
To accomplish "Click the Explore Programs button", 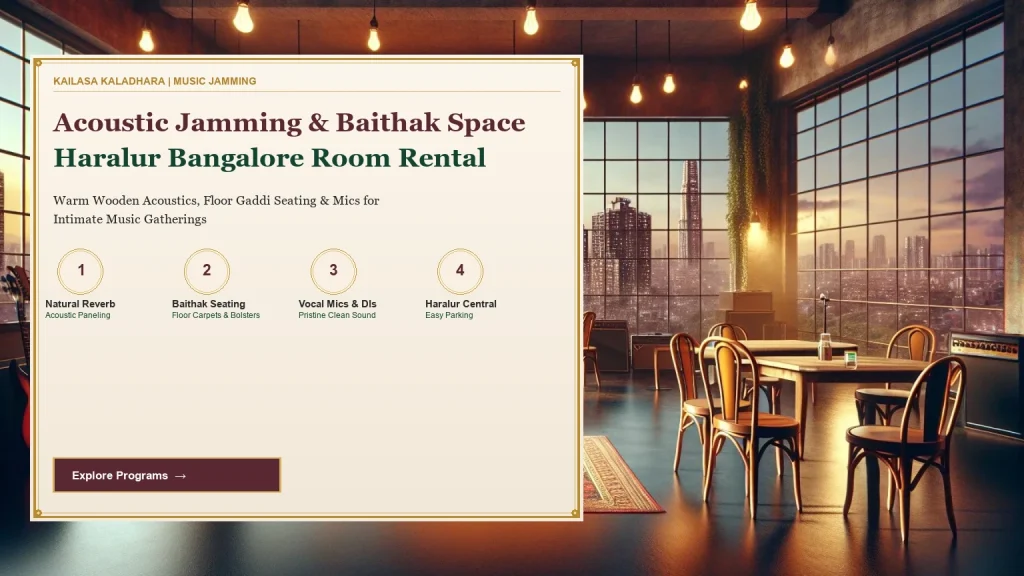I will [x=167, y=475].
